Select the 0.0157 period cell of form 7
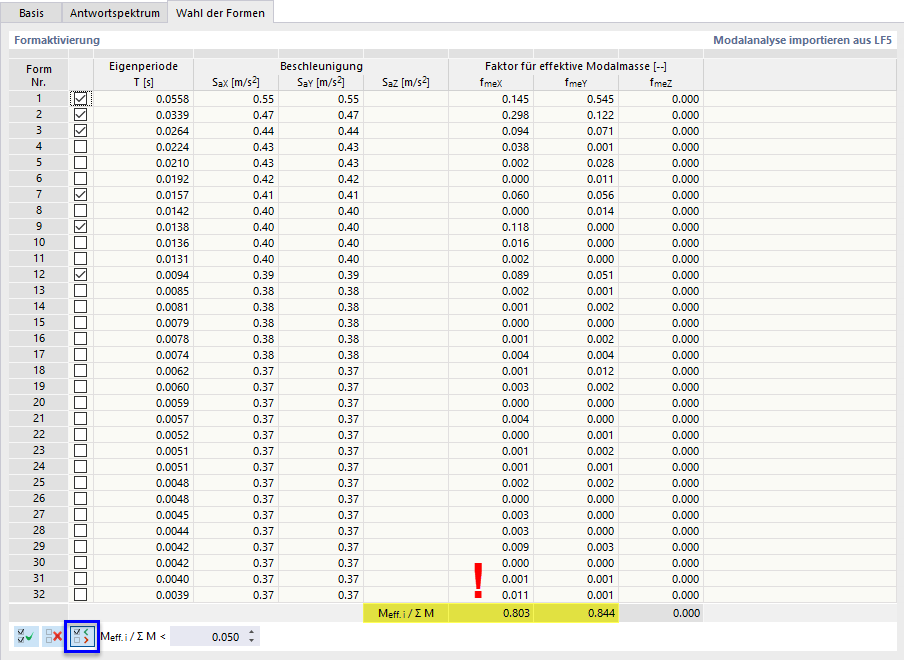This screenshot has height=660, width=904. (x=144, y=195)
